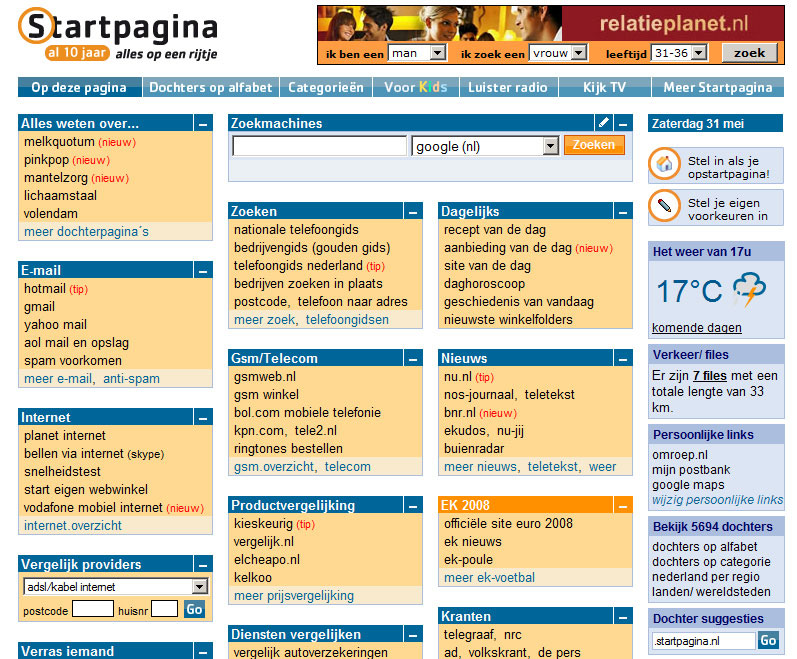Click the postcode input field
The height and width of the screenshot is (659, 797).
click(x=92, y=609)
